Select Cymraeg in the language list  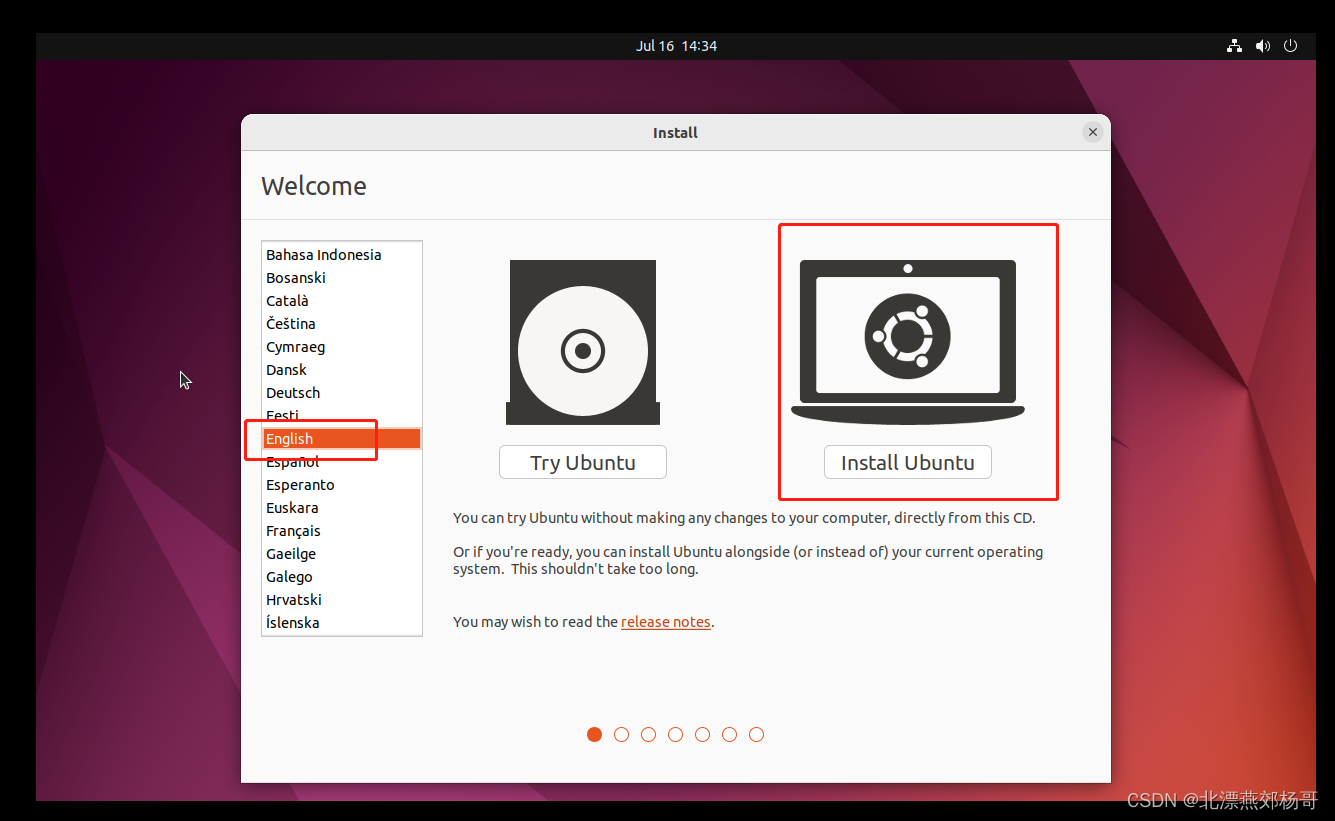point(342,347)
